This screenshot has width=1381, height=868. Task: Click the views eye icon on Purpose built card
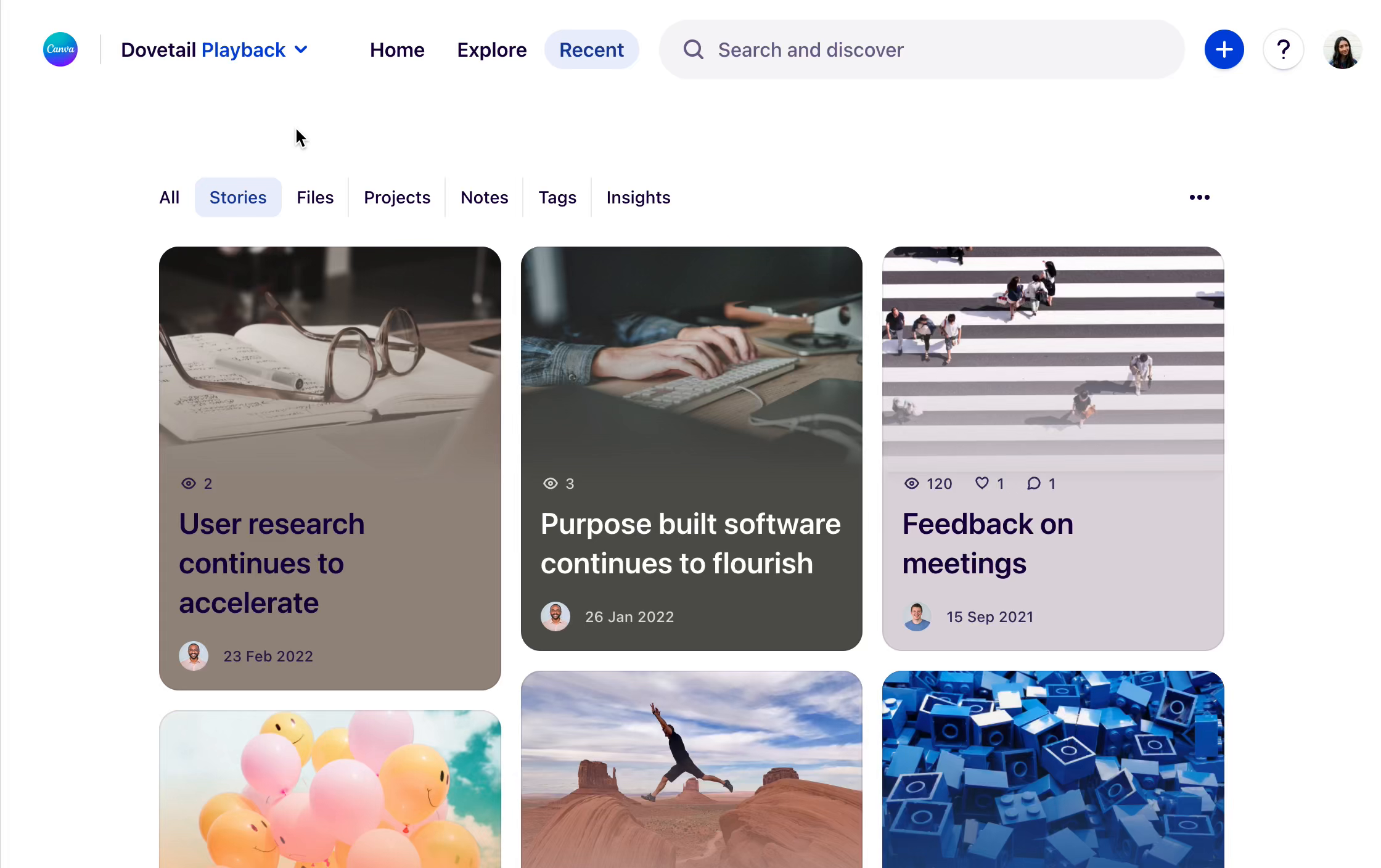[551, 483]
